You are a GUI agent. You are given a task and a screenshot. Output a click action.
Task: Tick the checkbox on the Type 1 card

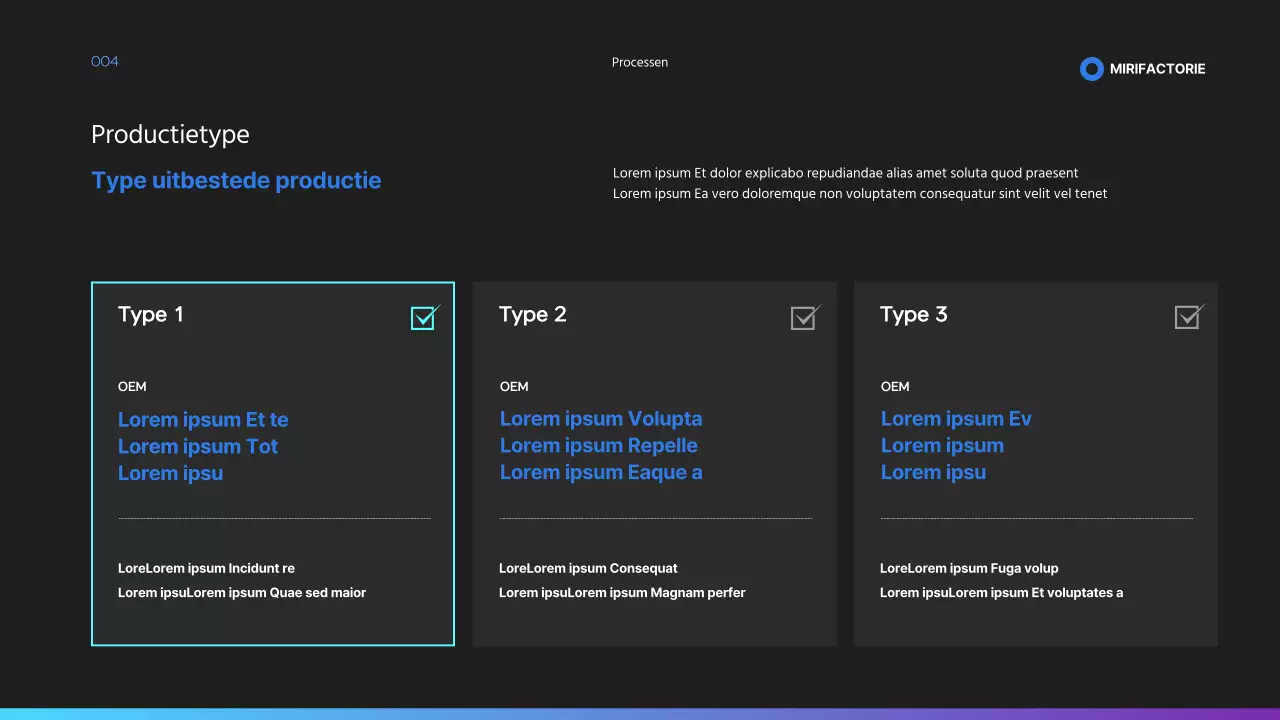[423, 318]
